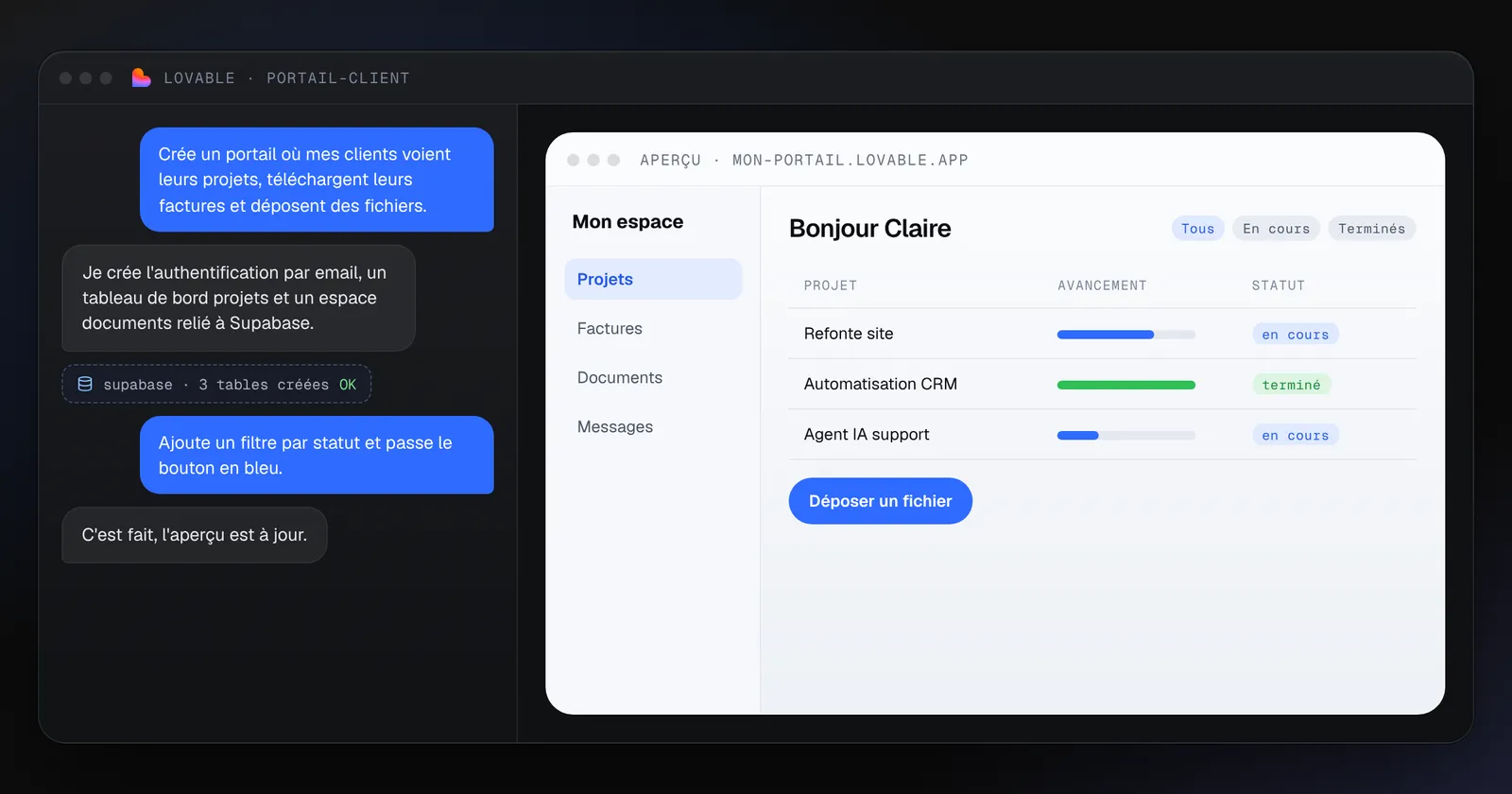Viewport: 1512px width, 794px height.
Task: Click the Refonte site progress bar
Action: click(x=1125, y=335)
